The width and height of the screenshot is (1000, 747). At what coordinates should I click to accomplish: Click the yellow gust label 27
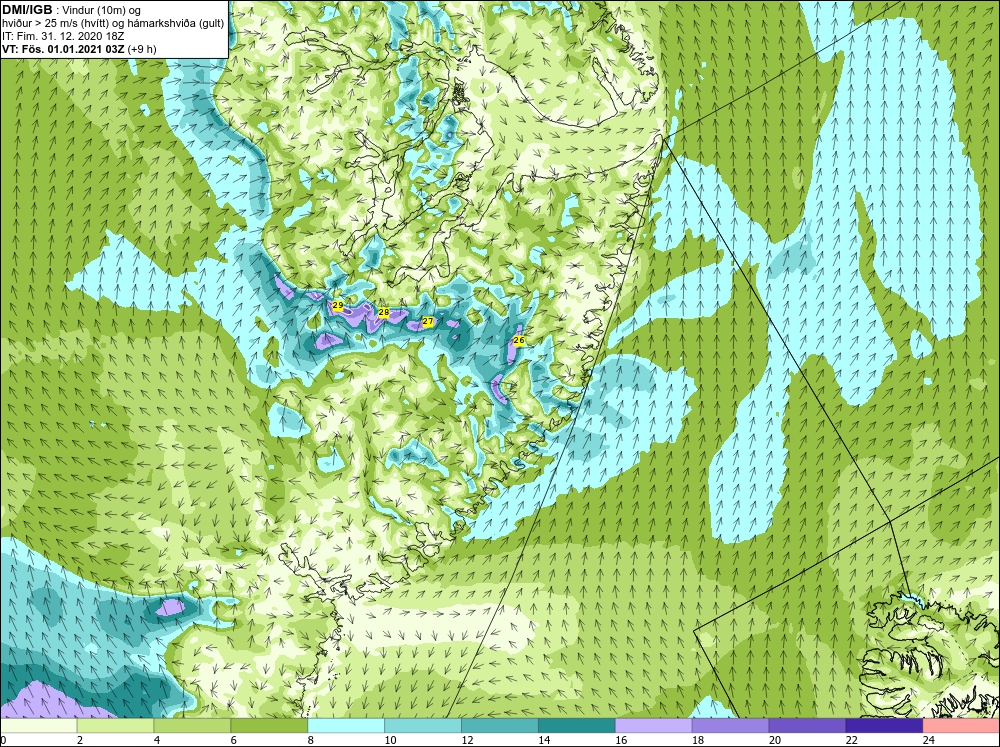(x=428, y=322)
